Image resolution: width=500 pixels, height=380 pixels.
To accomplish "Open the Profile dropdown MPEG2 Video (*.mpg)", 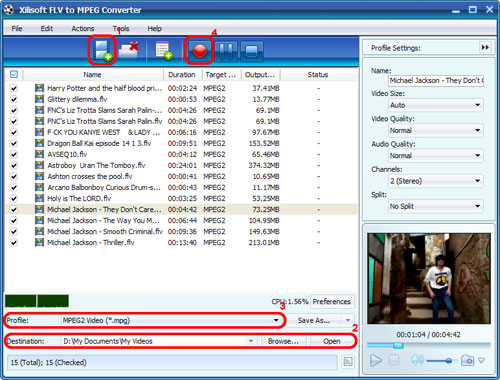I will click(171, 320).
